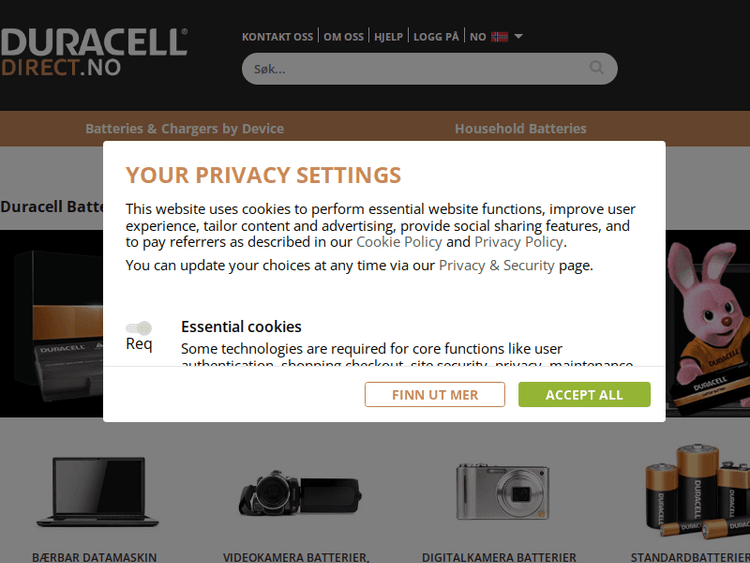Click the Duracell Direct logo
Screen dimensions: 750x563
pyautogui.click(x=94, y=53)
